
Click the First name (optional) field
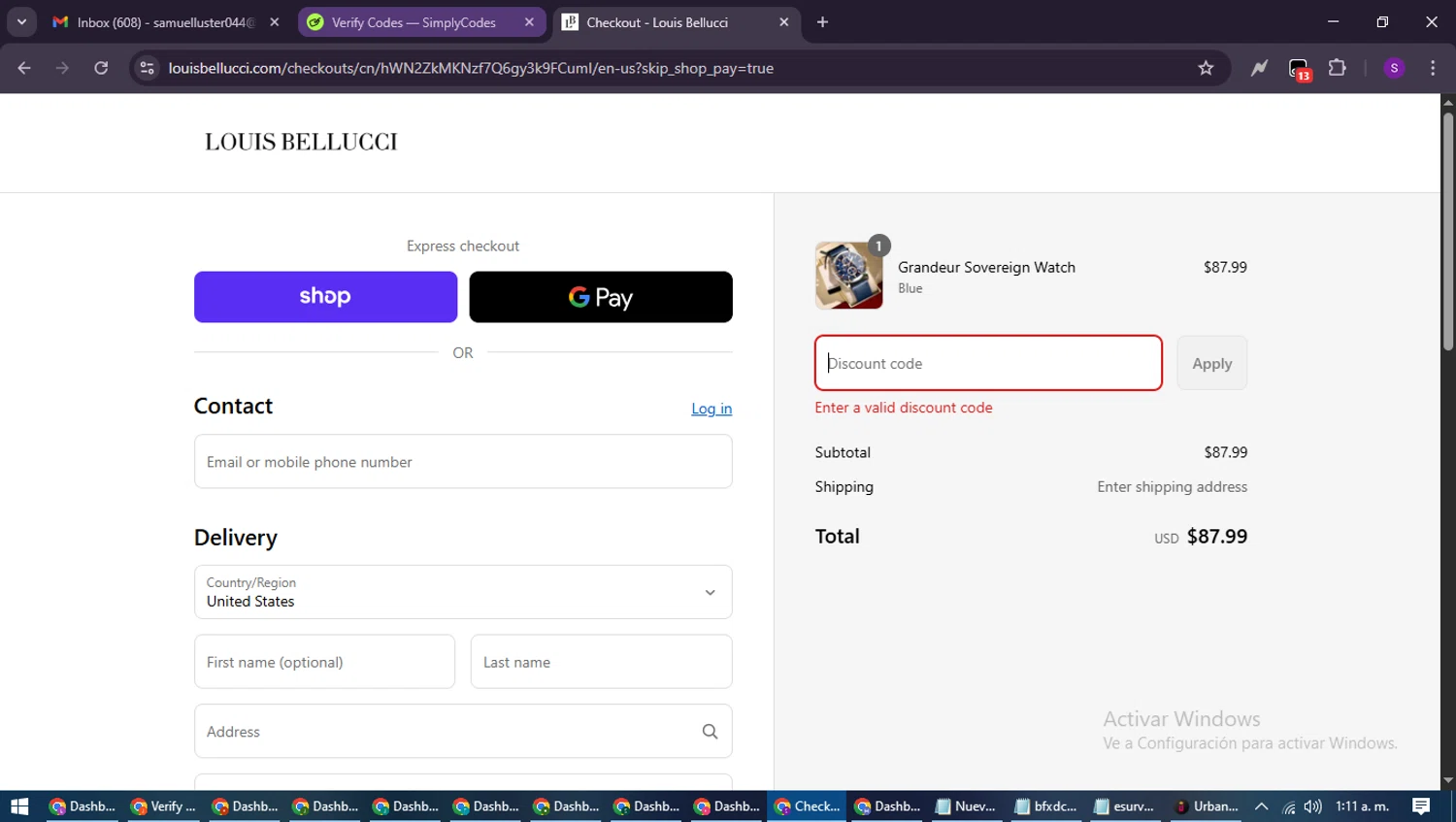[324, 662]
